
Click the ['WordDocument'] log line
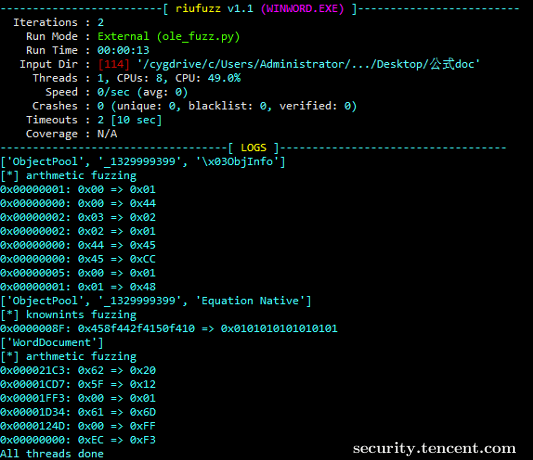pyautogui.click(x=52, y=343)
